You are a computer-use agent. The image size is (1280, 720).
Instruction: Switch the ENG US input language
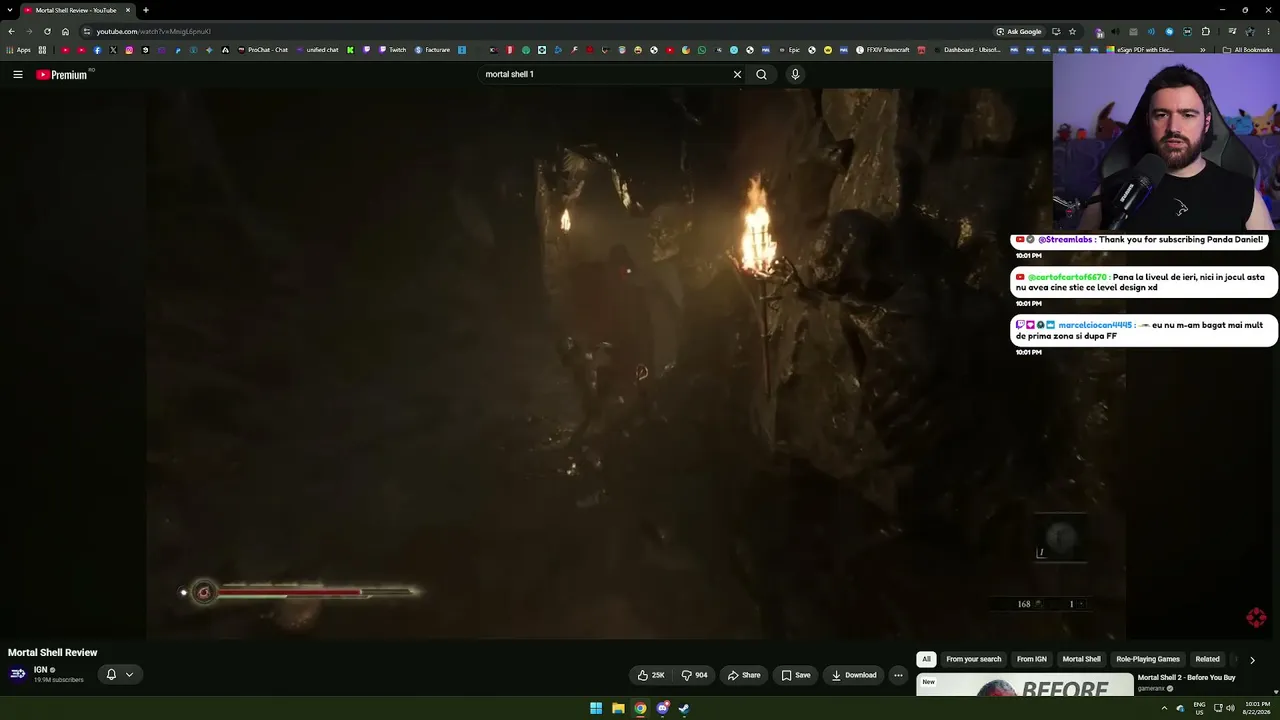(1199, 708)
